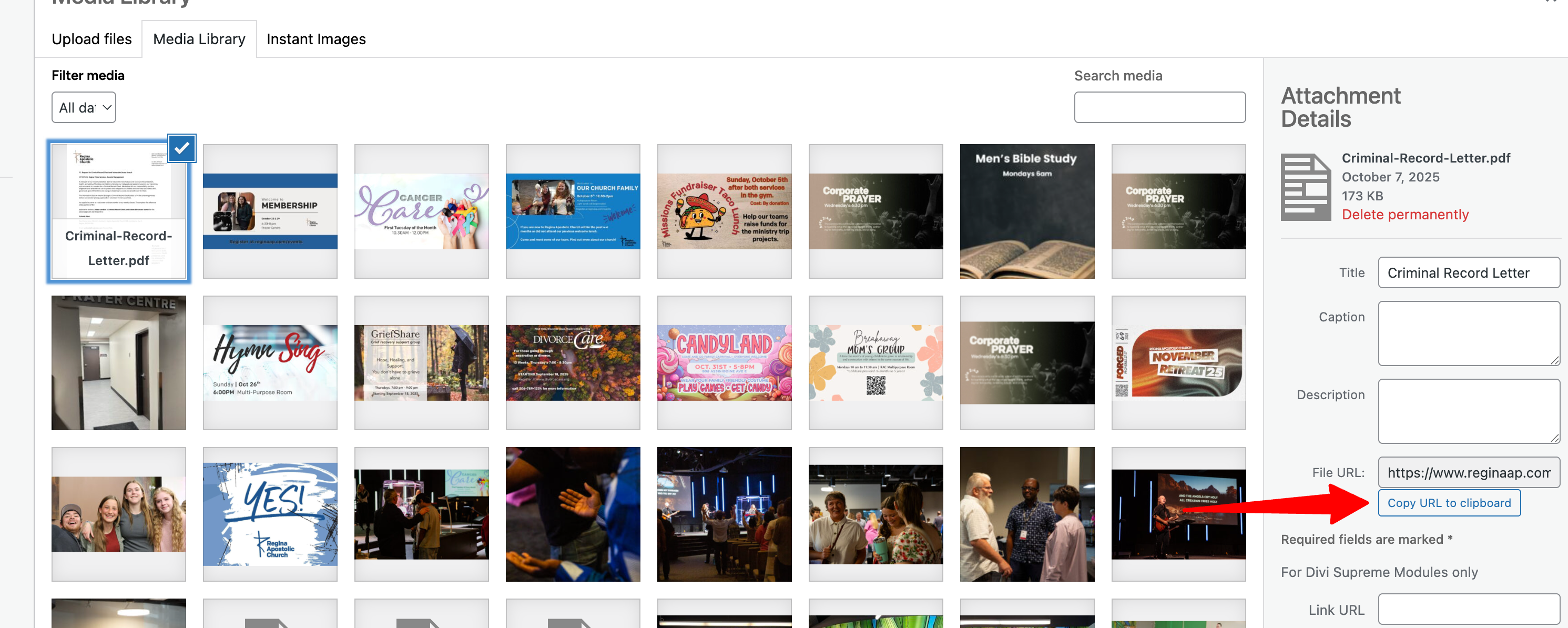
Task: Click the PDF document icon in Attachment Details
Action: [x=1305, y=186]
